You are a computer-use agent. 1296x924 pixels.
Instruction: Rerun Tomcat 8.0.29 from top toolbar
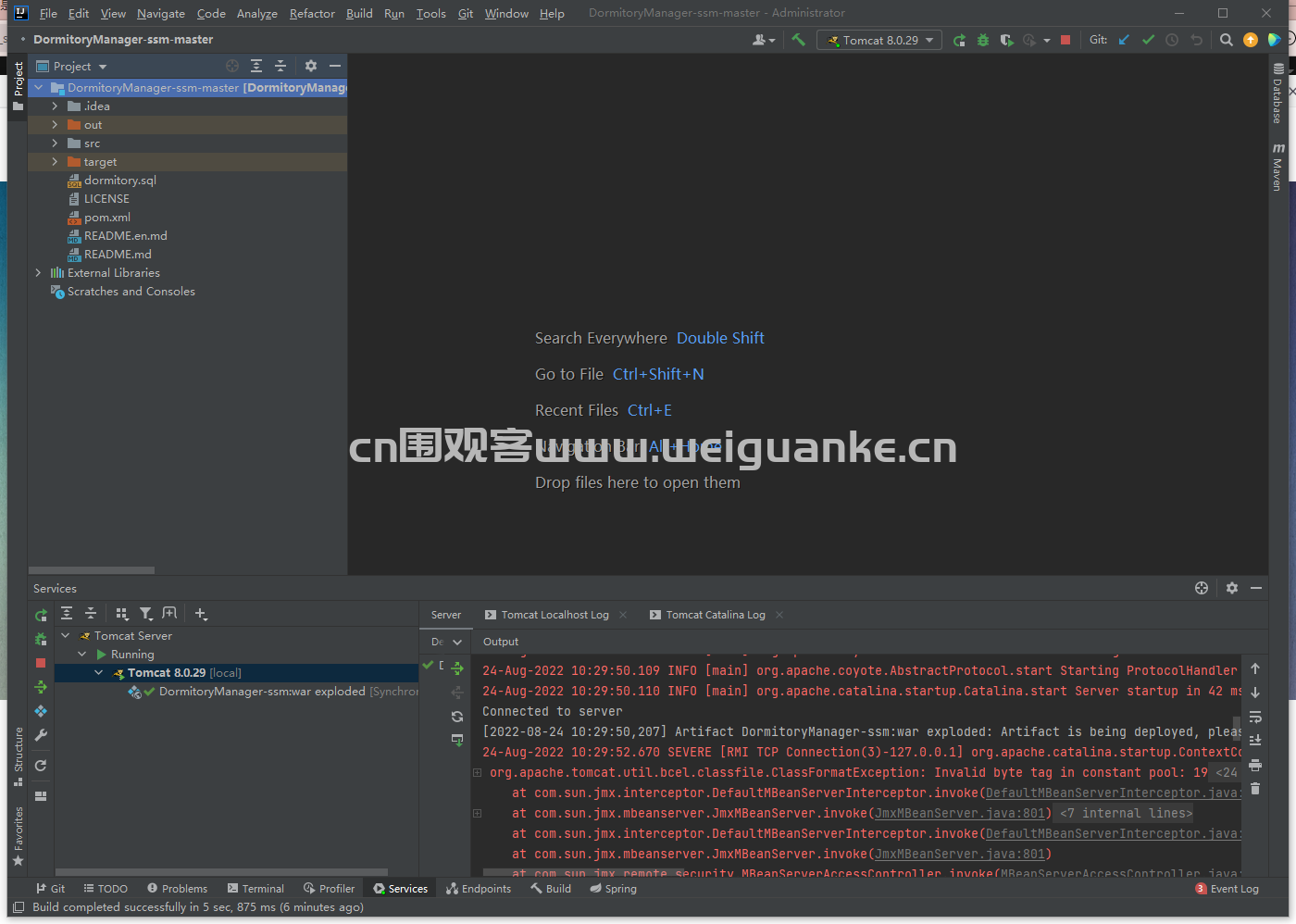pyautogui.click(x=959, y=40)
